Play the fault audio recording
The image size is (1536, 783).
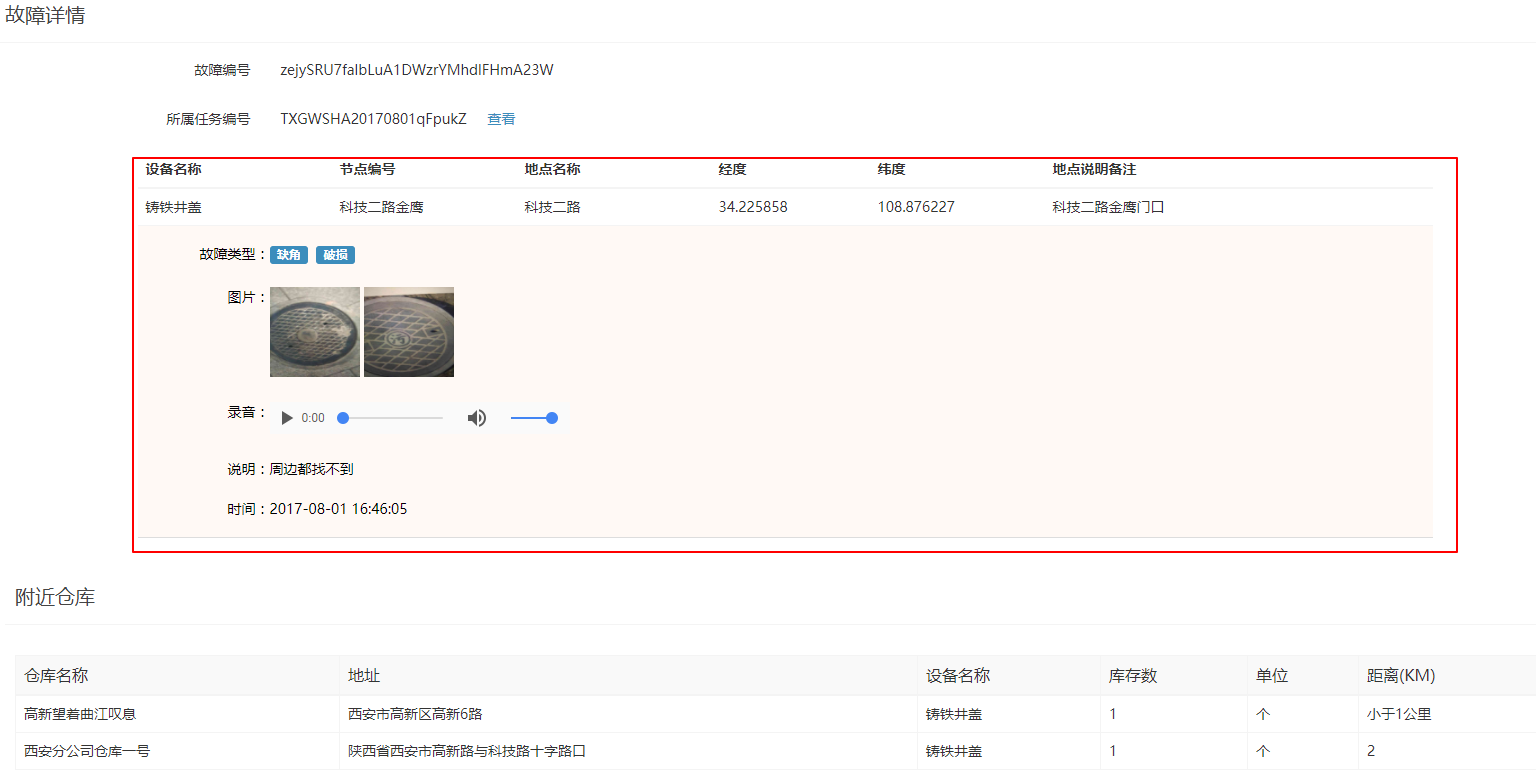pyautogui.click(x=287, y=418)
